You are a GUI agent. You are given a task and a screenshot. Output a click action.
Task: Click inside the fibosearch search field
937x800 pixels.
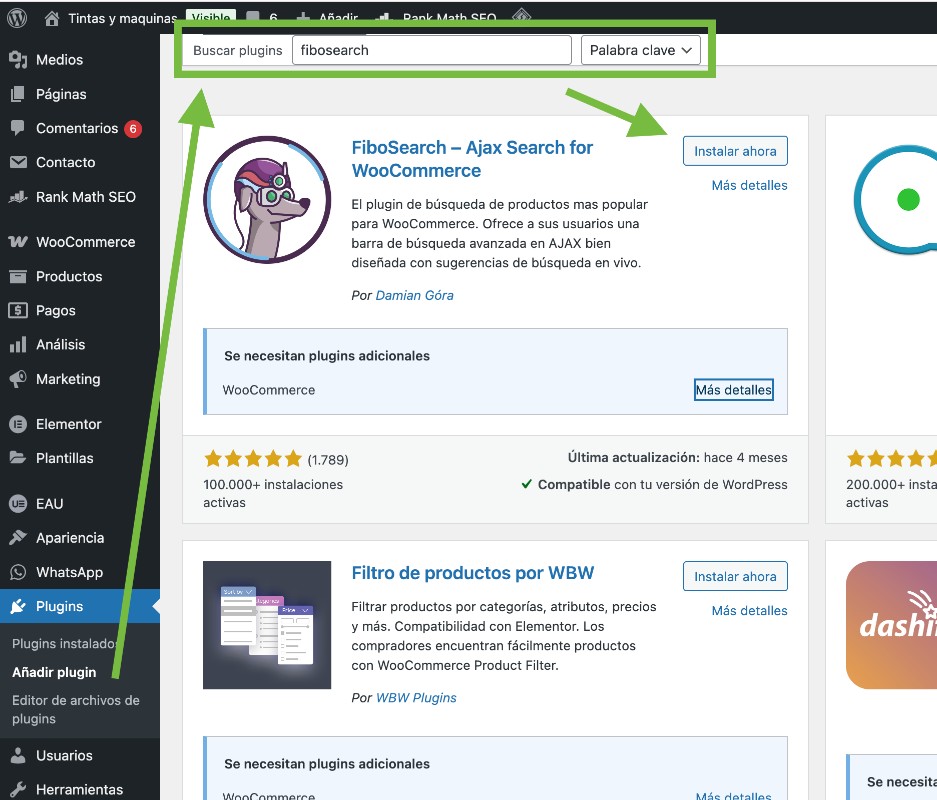(431, 49)
